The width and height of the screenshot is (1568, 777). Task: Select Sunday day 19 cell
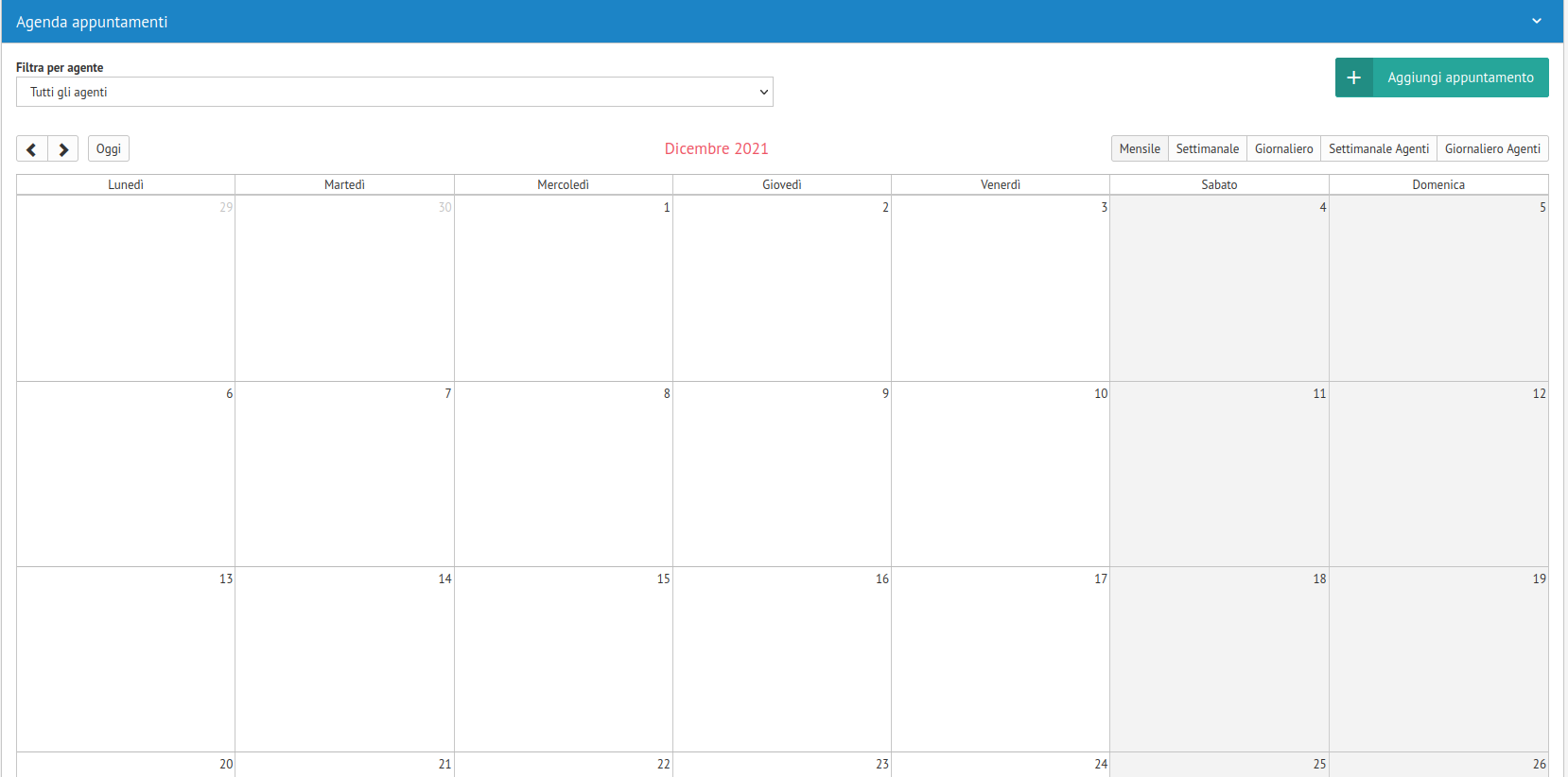(x=1438, y=659)
